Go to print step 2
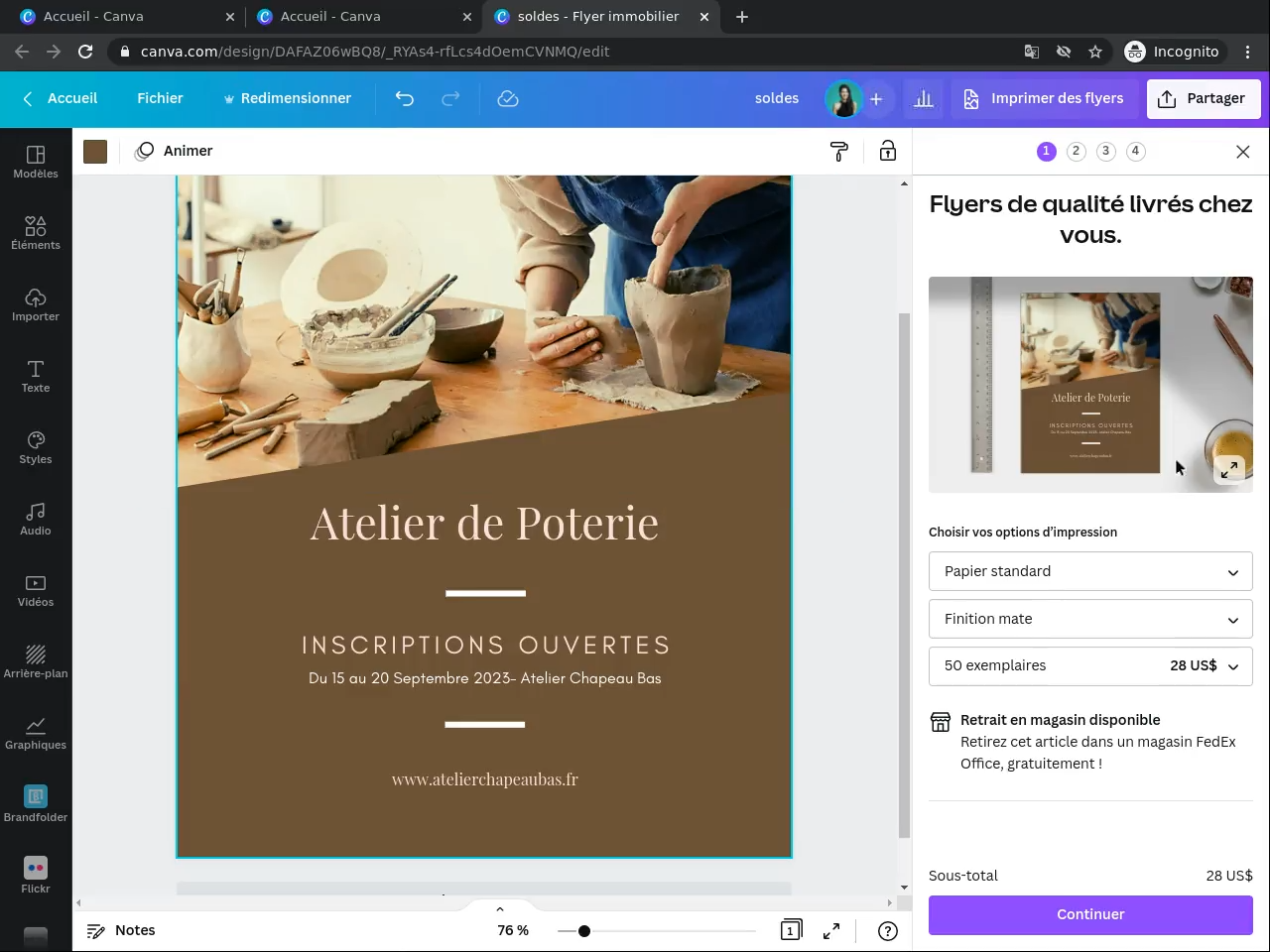 click(x=1077, y=151)
